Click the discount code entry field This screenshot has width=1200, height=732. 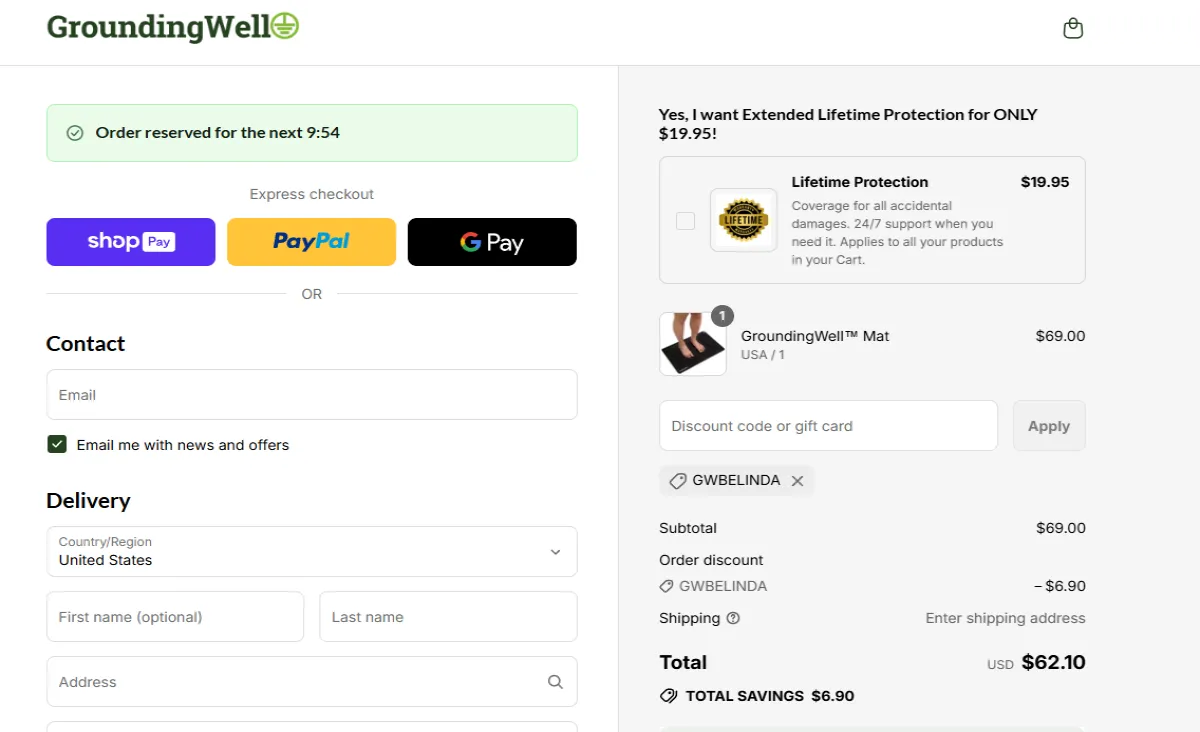click(828, 425)
